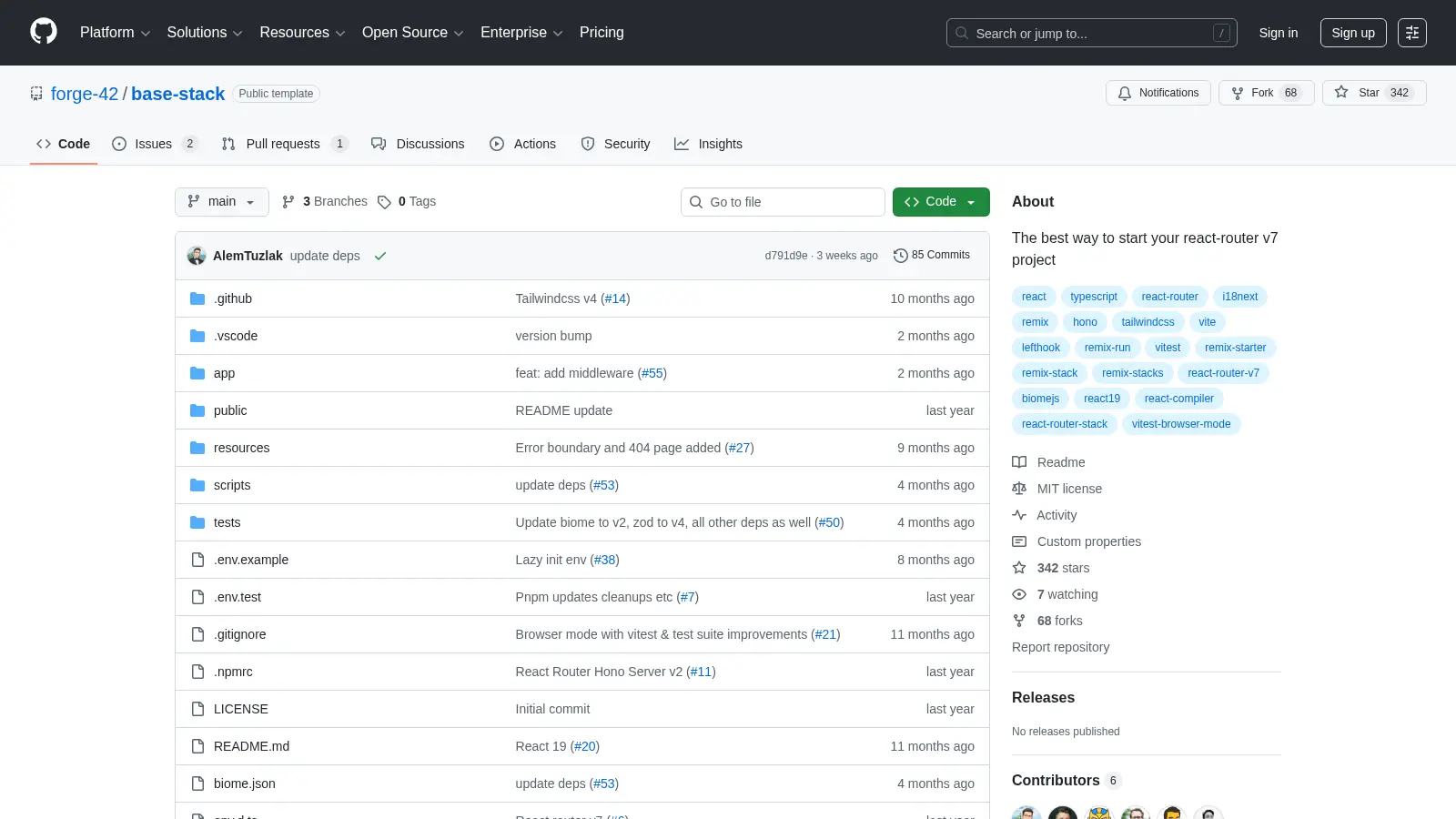
Task: Click the app folder icon
Action: tap(197, 373)
